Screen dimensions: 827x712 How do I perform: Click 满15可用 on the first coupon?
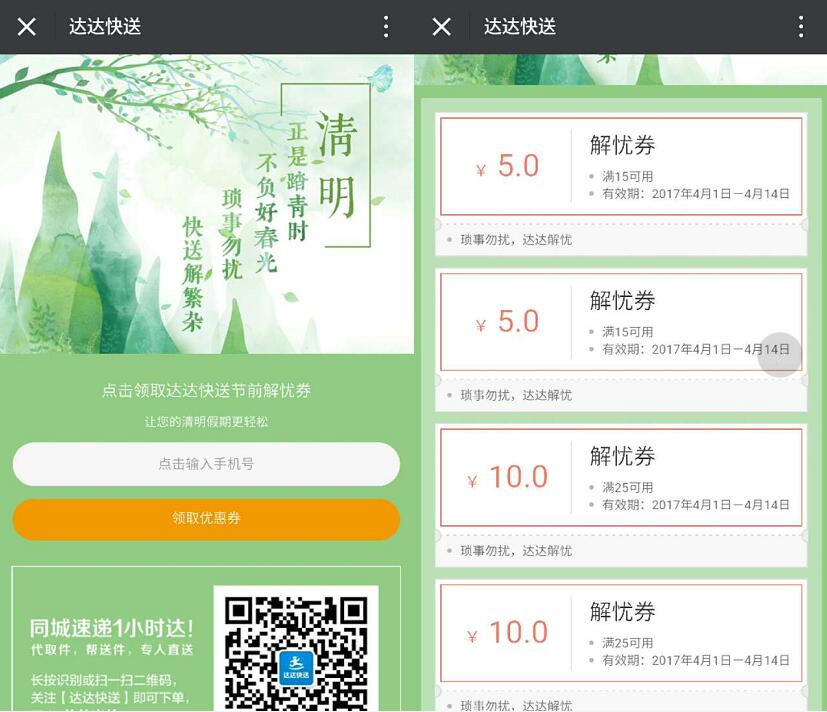628,176
